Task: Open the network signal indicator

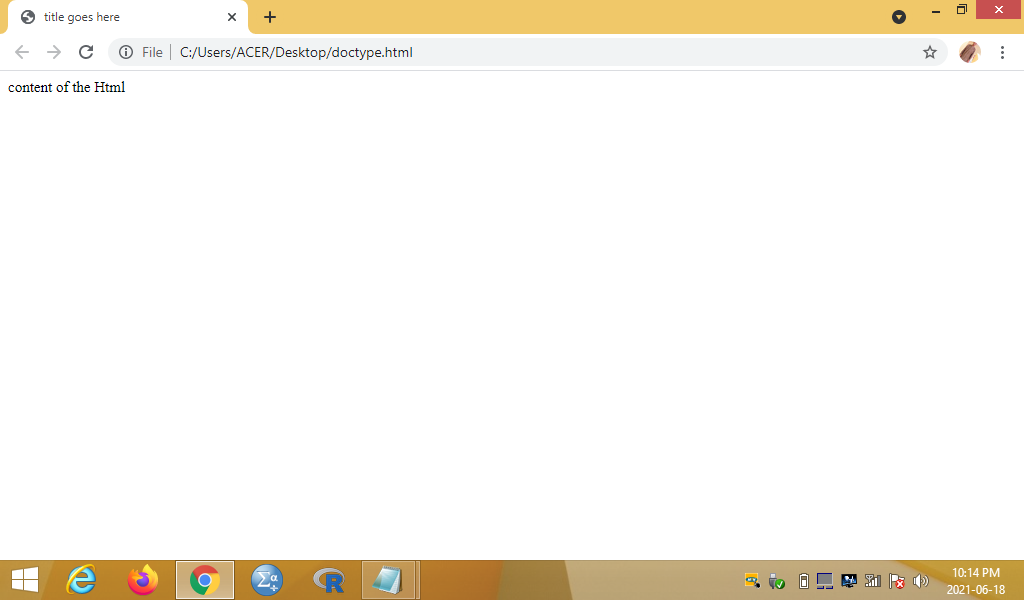Action: click(872, 580)
